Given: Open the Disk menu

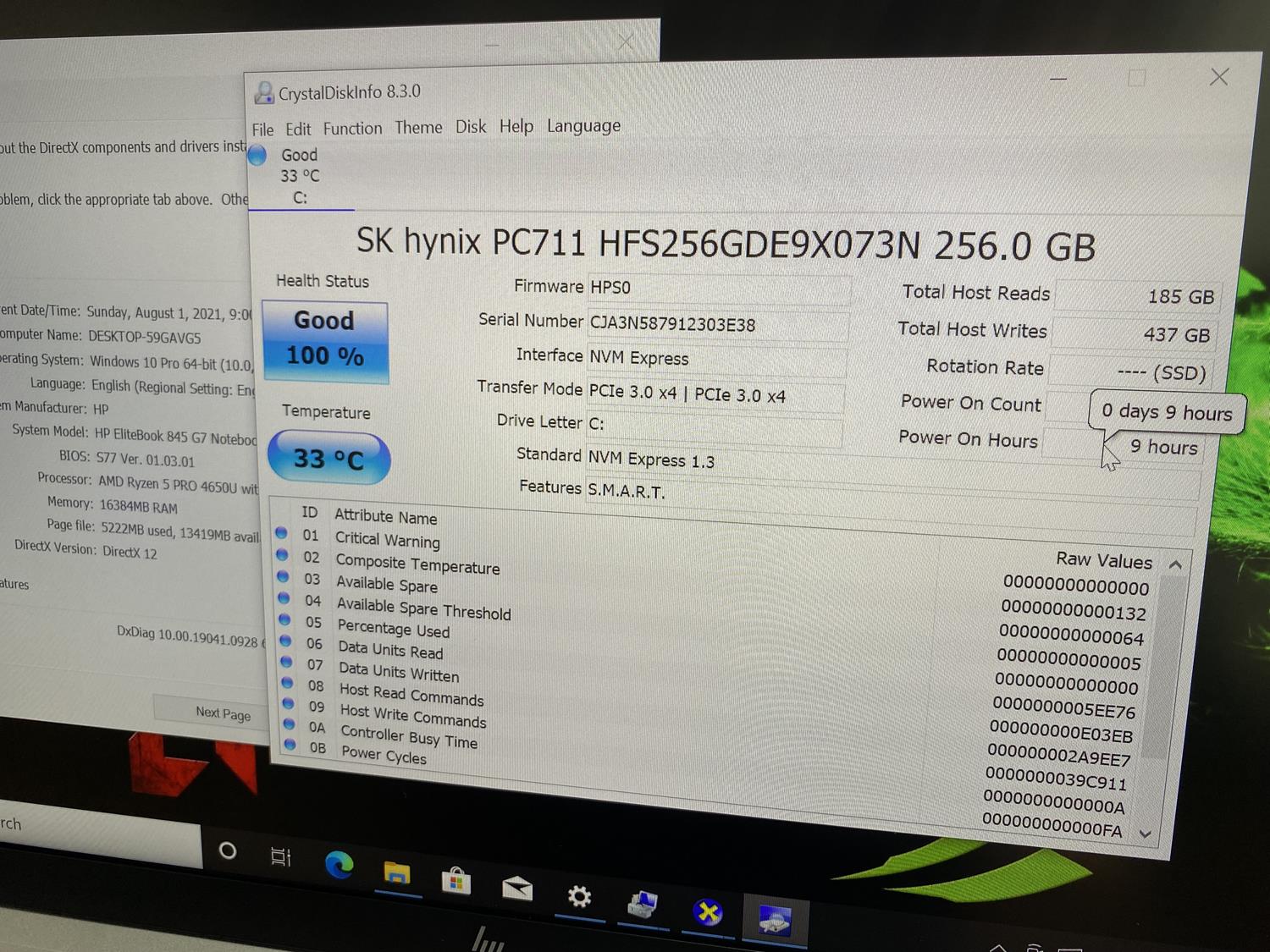Looking at the screenshot, I should pyautogui.click(x=471, y=126).
